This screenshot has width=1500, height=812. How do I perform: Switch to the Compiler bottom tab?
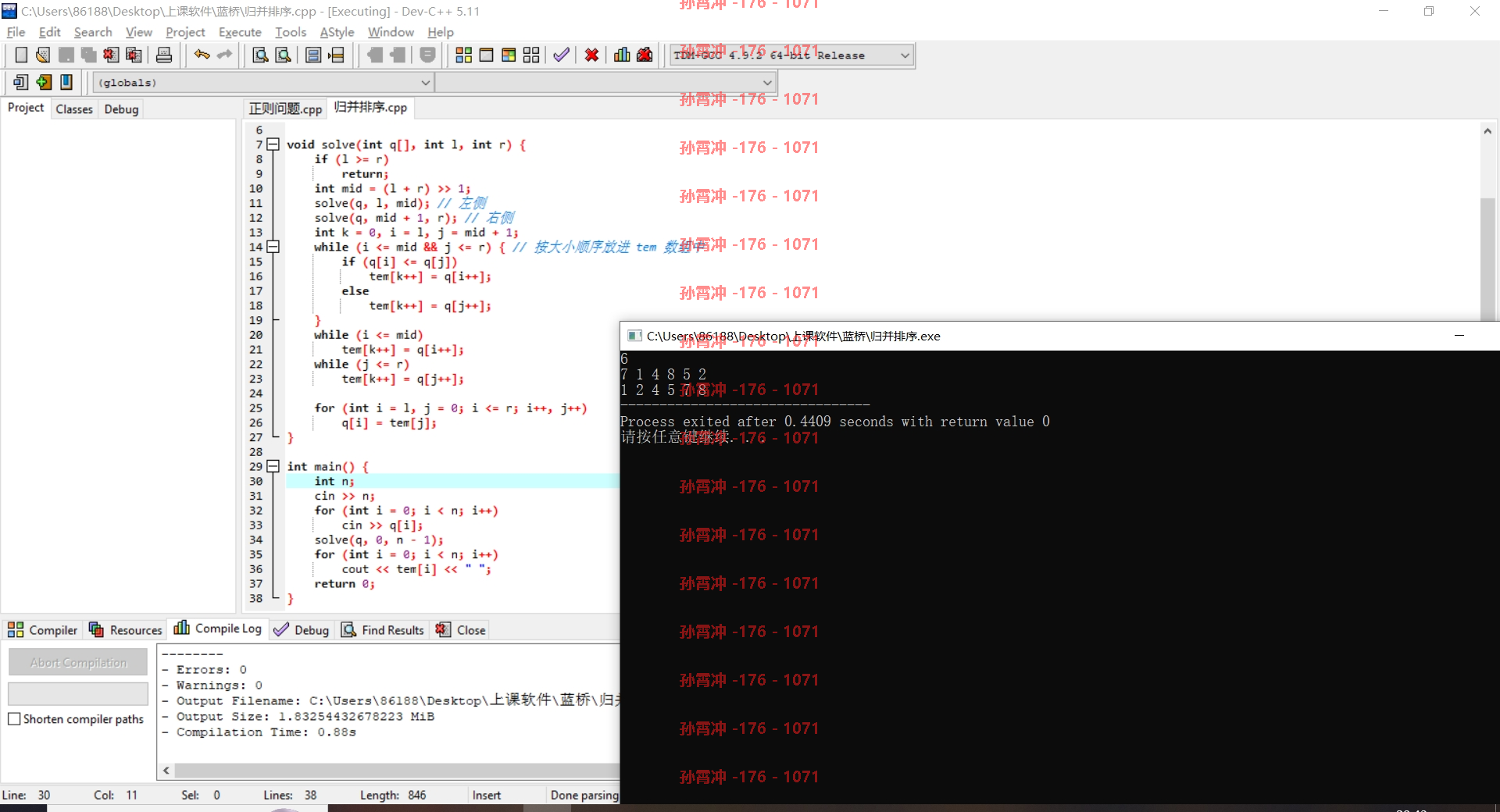click(43, 630)
